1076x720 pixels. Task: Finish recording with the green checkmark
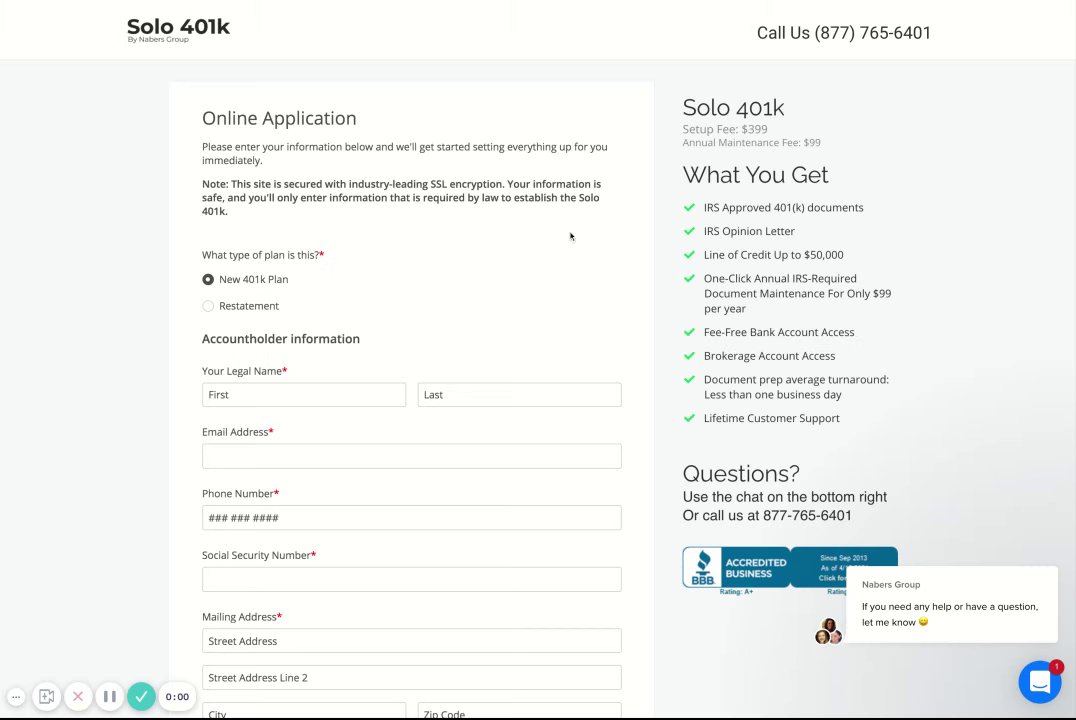[141, 696]
